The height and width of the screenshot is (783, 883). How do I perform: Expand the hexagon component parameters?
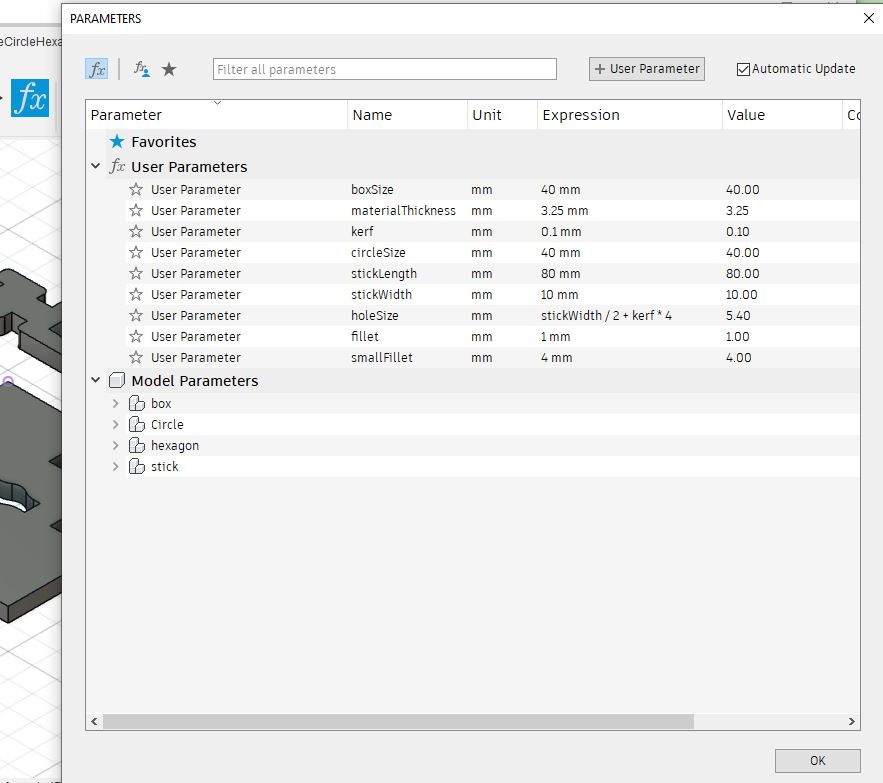pos(115,445)
